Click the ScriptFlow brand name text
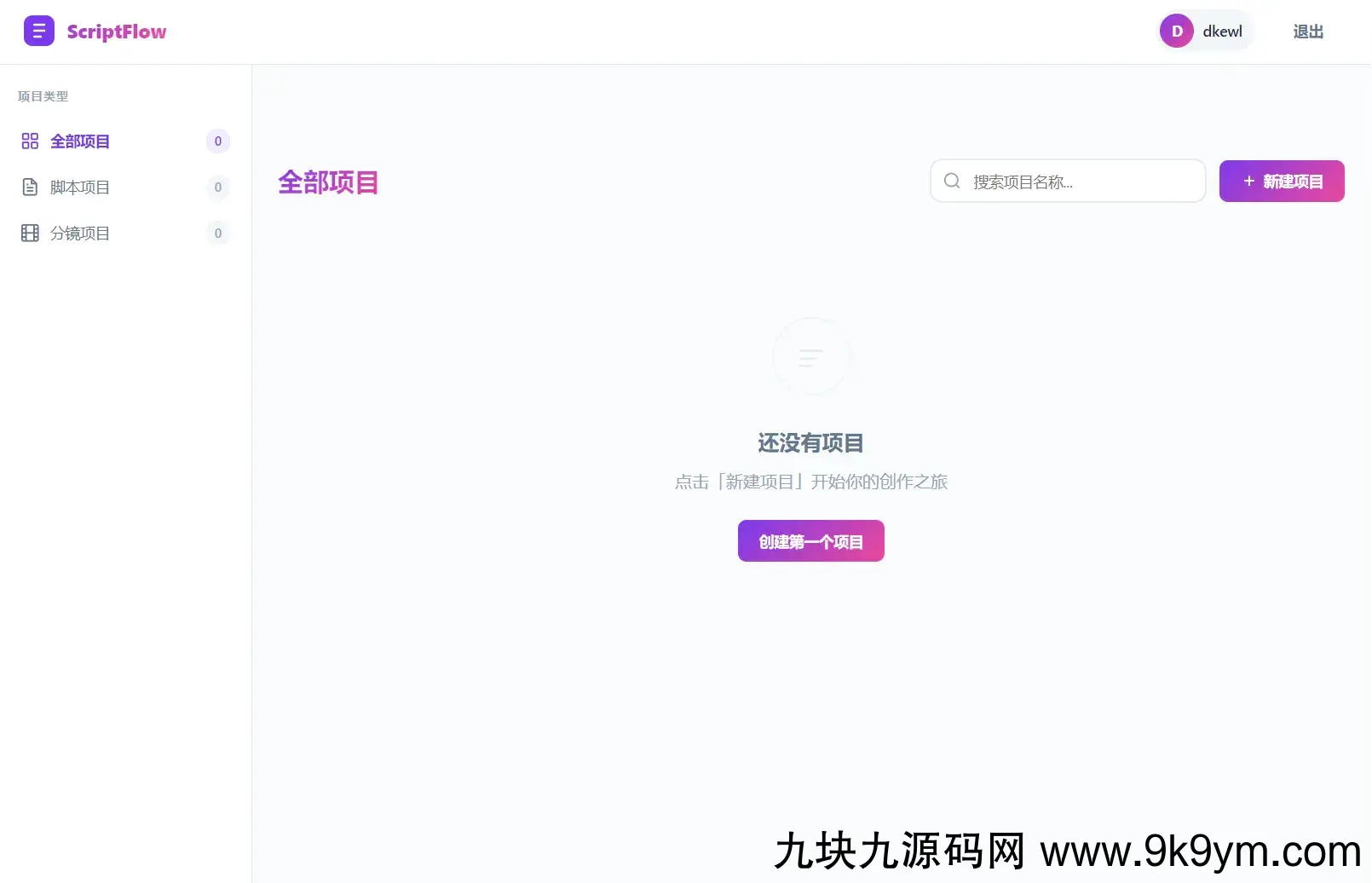This screenshot has height=883, width=1372. [117, 32]
